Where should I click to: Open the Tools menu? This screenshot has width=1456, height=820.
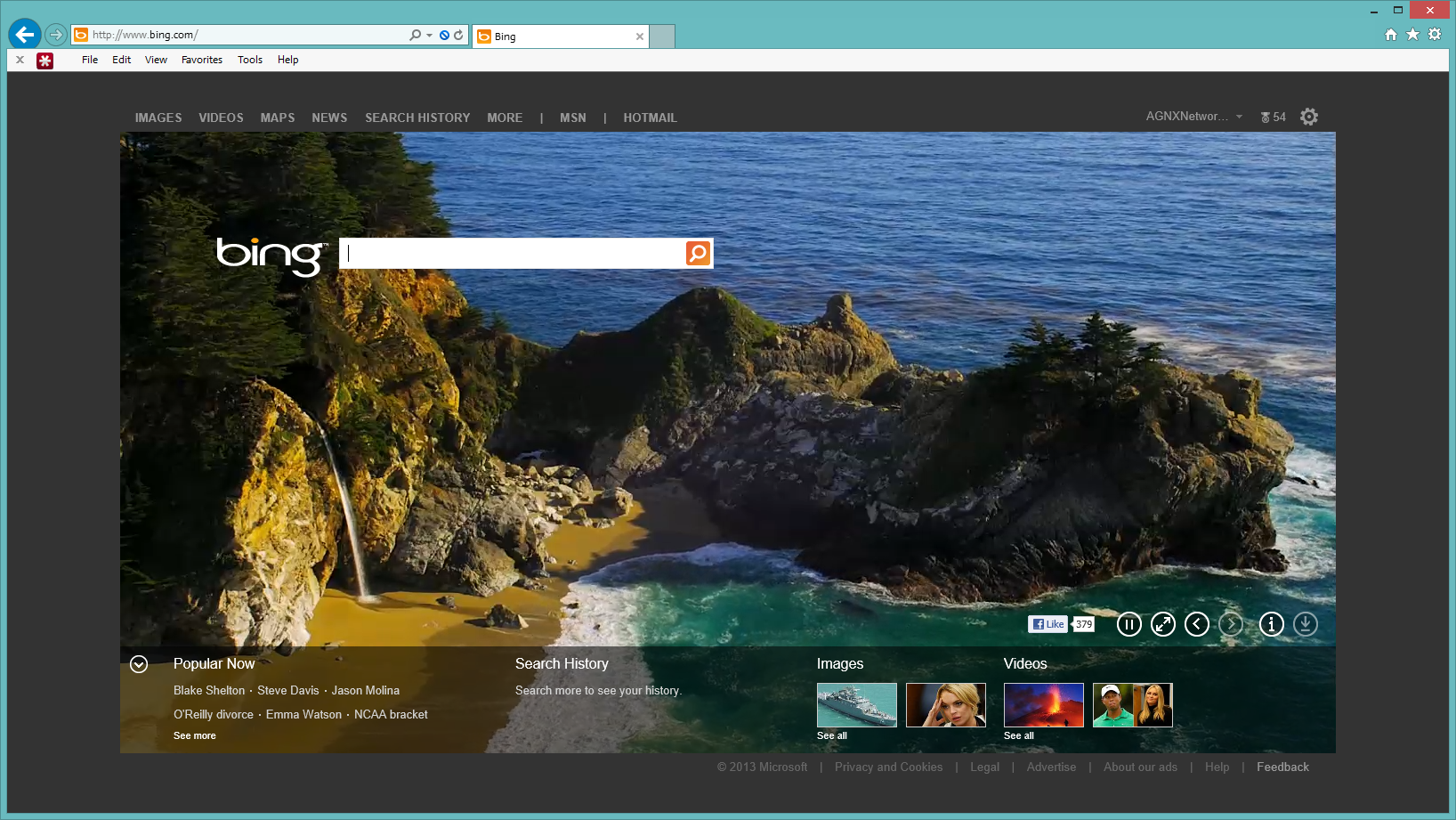[x=249, y=60]
